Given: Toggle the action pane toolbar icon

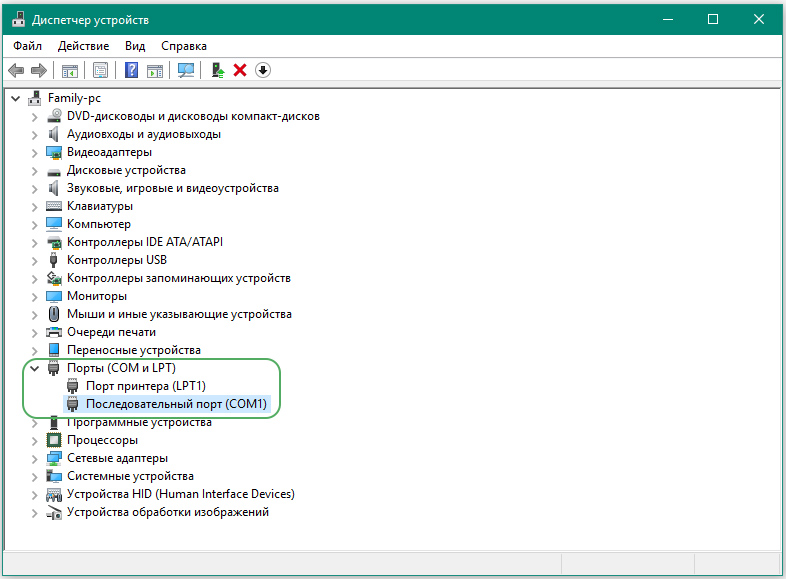Looking at the screenshot, I should point(155,71).
